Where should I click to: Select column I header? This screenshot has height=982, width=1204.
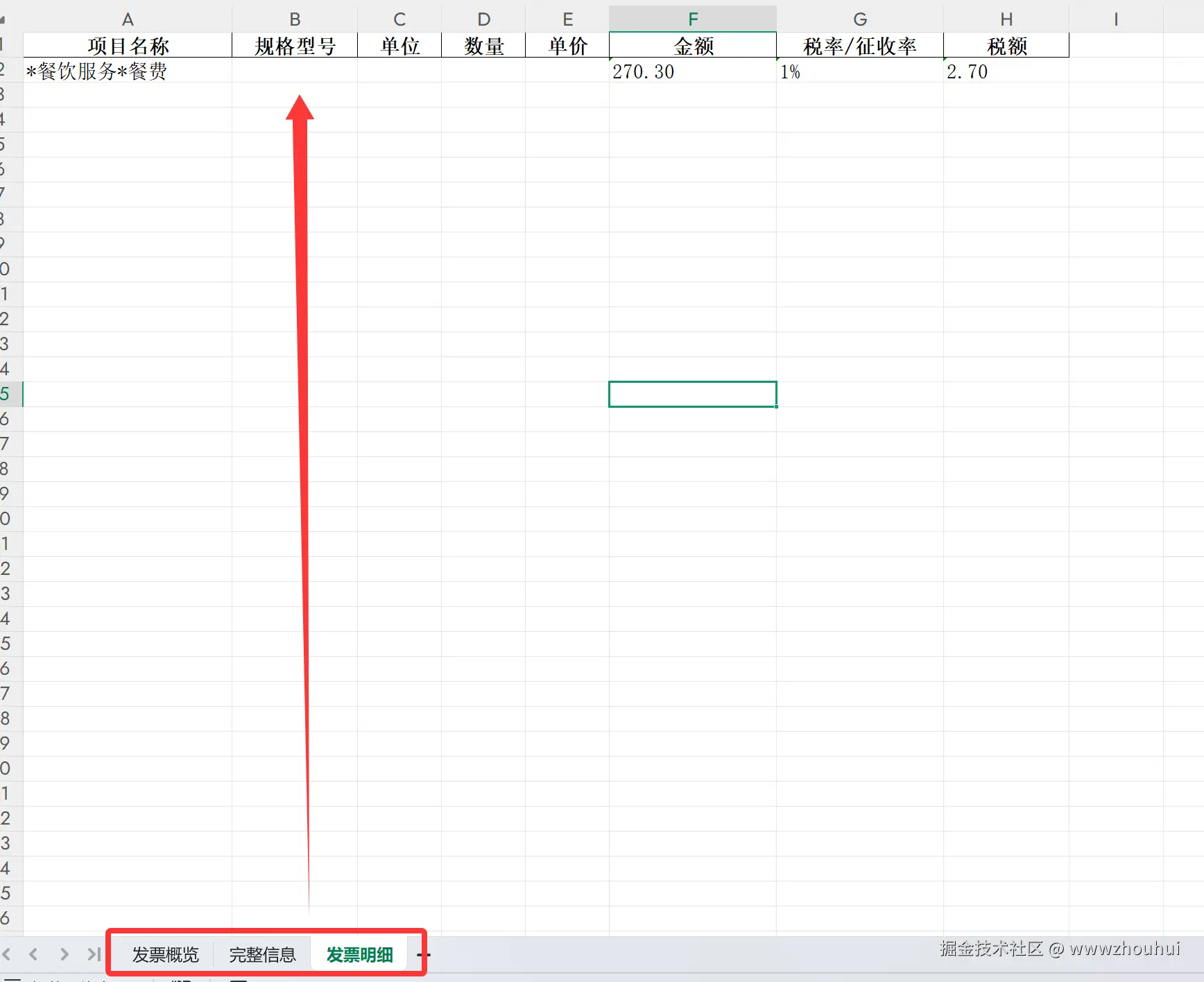coord(1116,19)
